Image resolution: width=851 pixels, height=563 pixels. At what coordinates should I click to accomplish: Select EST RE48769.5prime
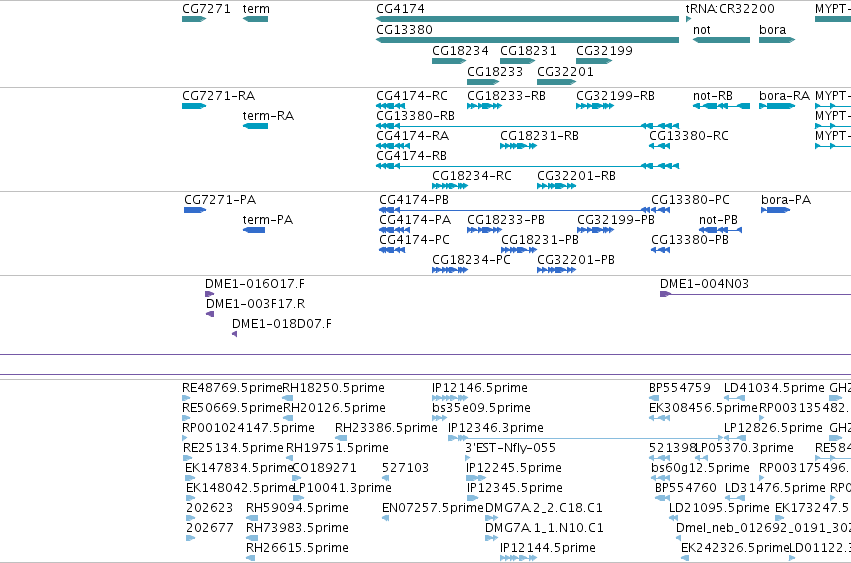pos(232,388)
